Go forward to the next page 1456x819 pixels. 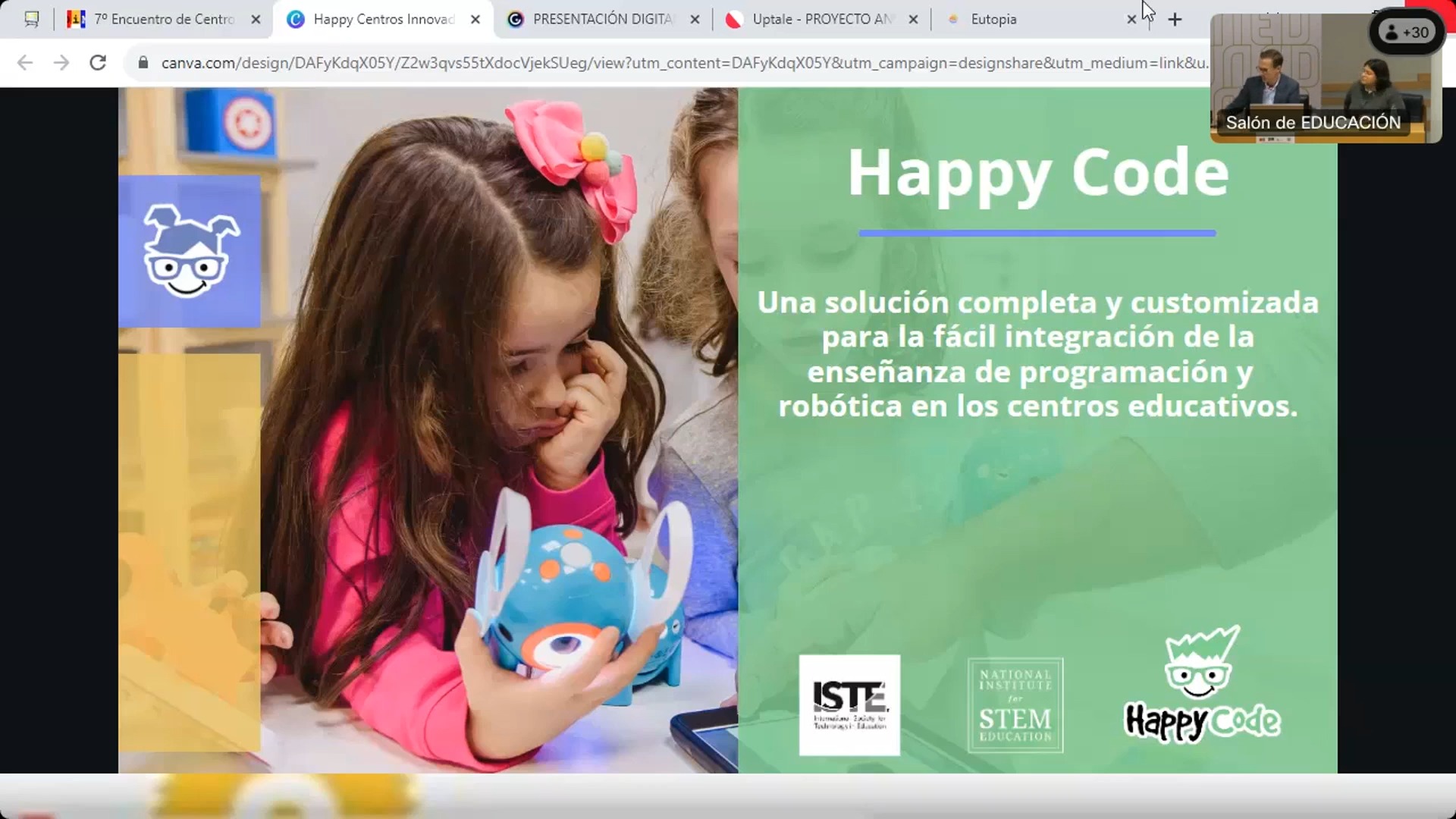(61, 62)
